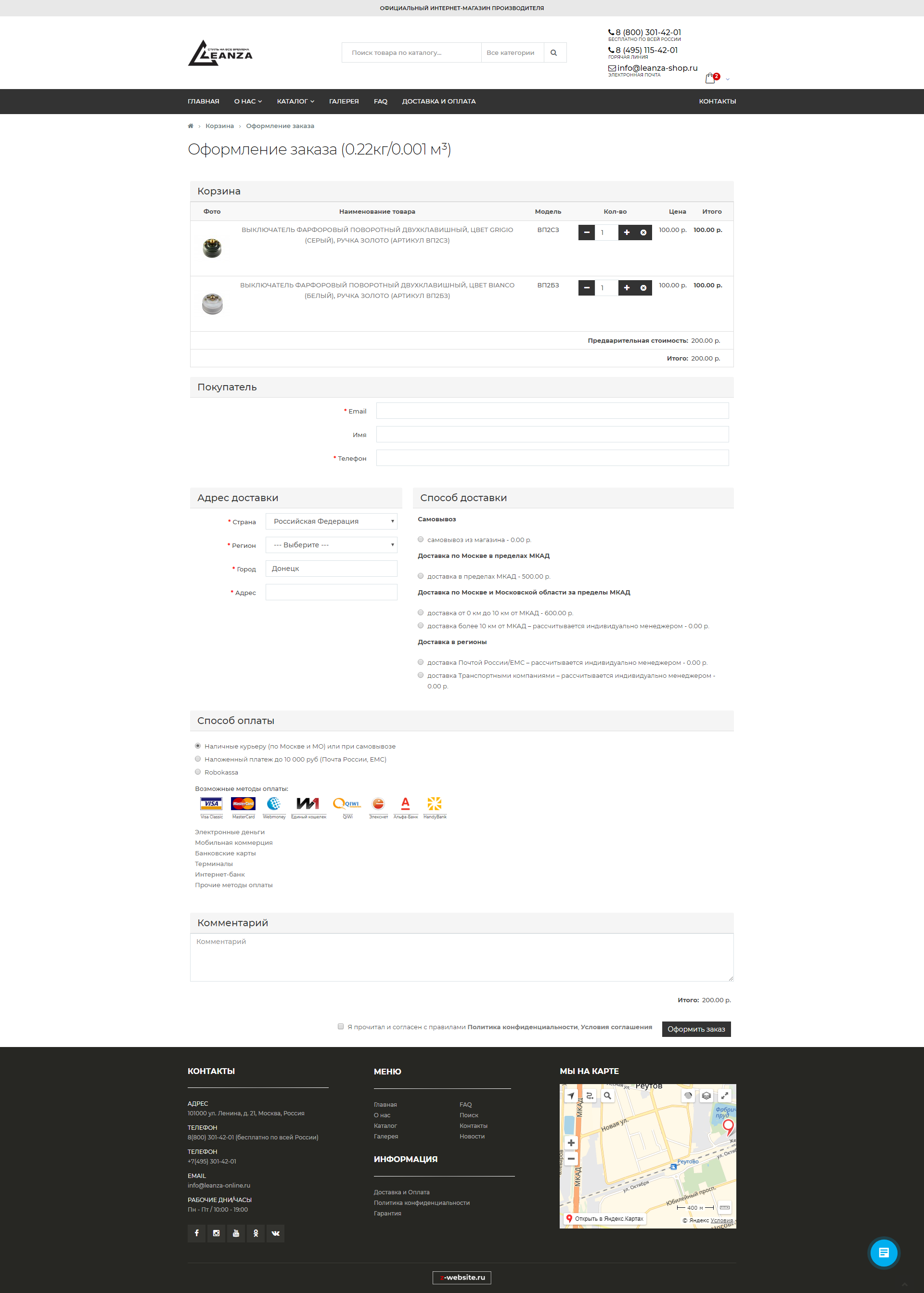Go to the FAQ menu item
Viewport: 924px width, 1293px height.
click(380, 101)
